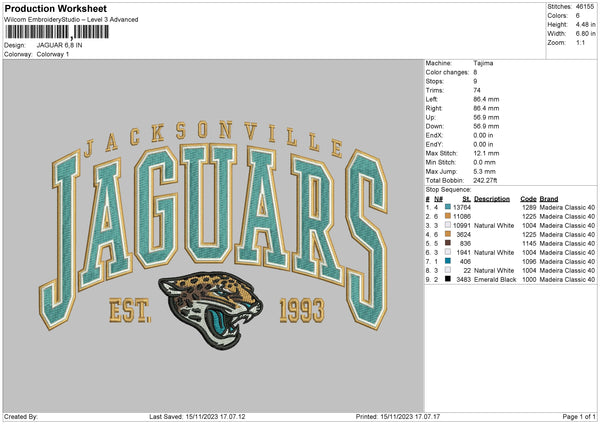Click stitch count '836' in row 5
Viewport: 600px width, 424px height.
[465, 243]
